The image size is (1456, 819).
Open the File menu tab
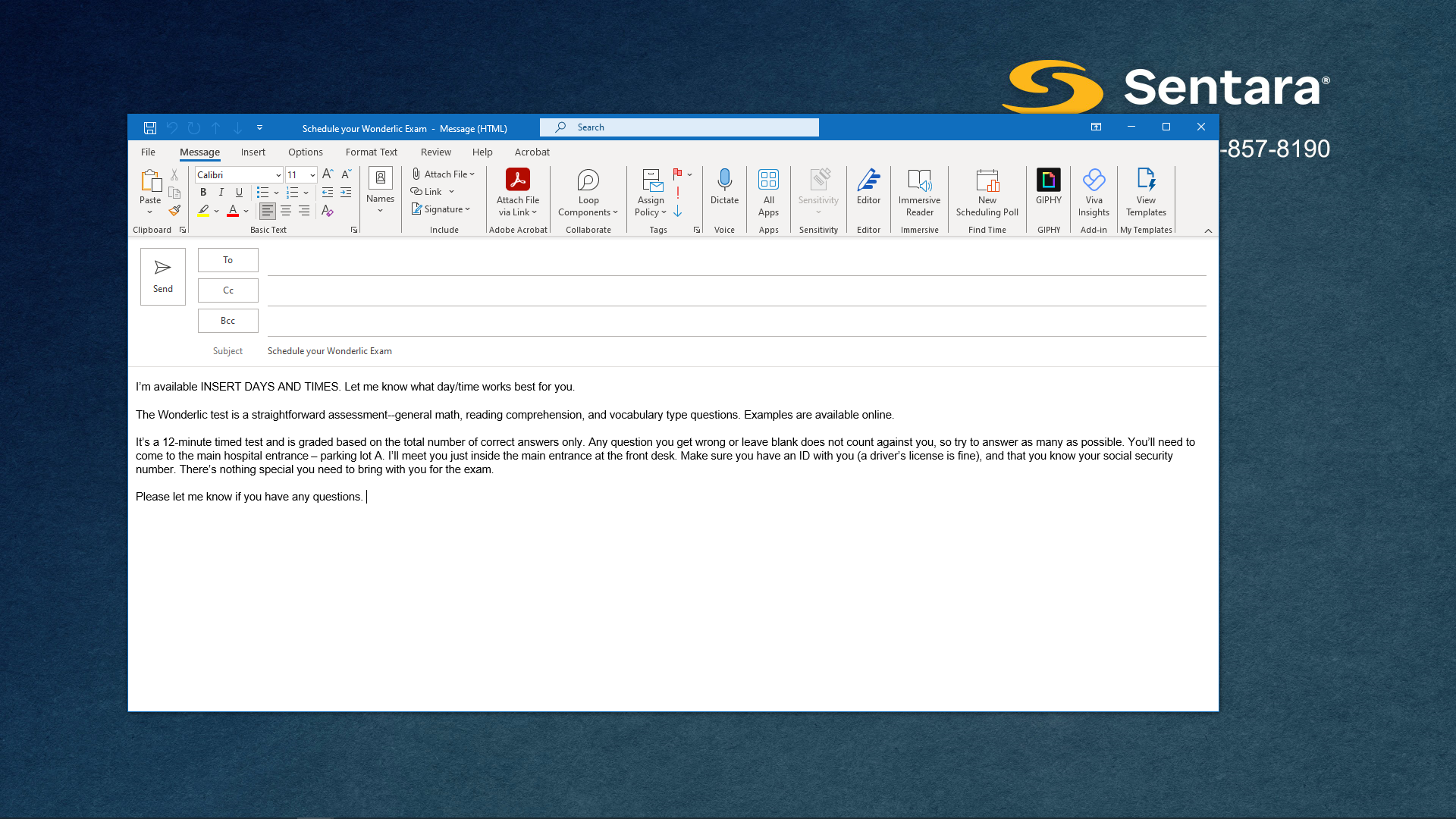[x=148, y=152]
